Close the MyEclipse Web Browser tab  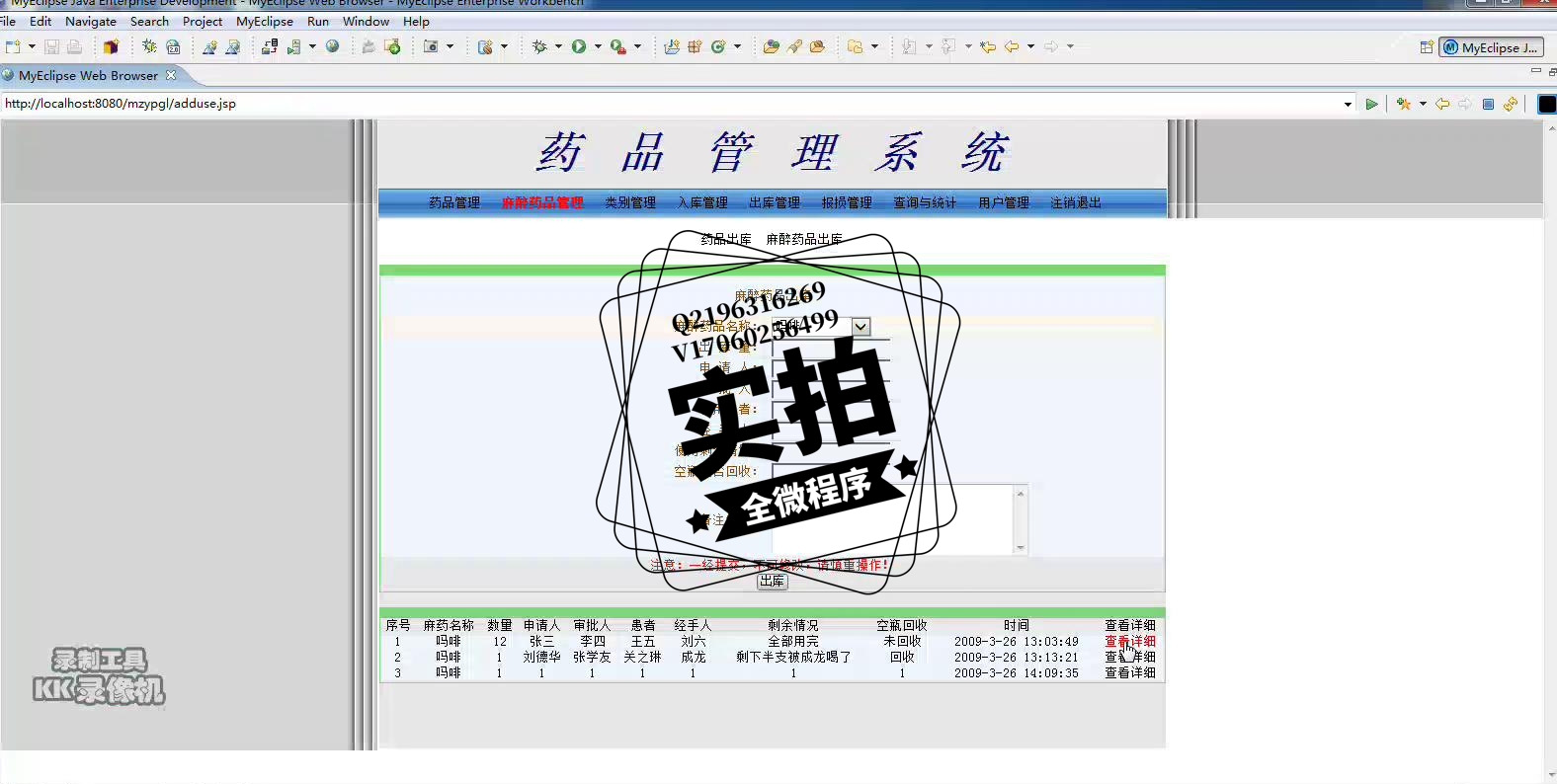click(171, 75)
